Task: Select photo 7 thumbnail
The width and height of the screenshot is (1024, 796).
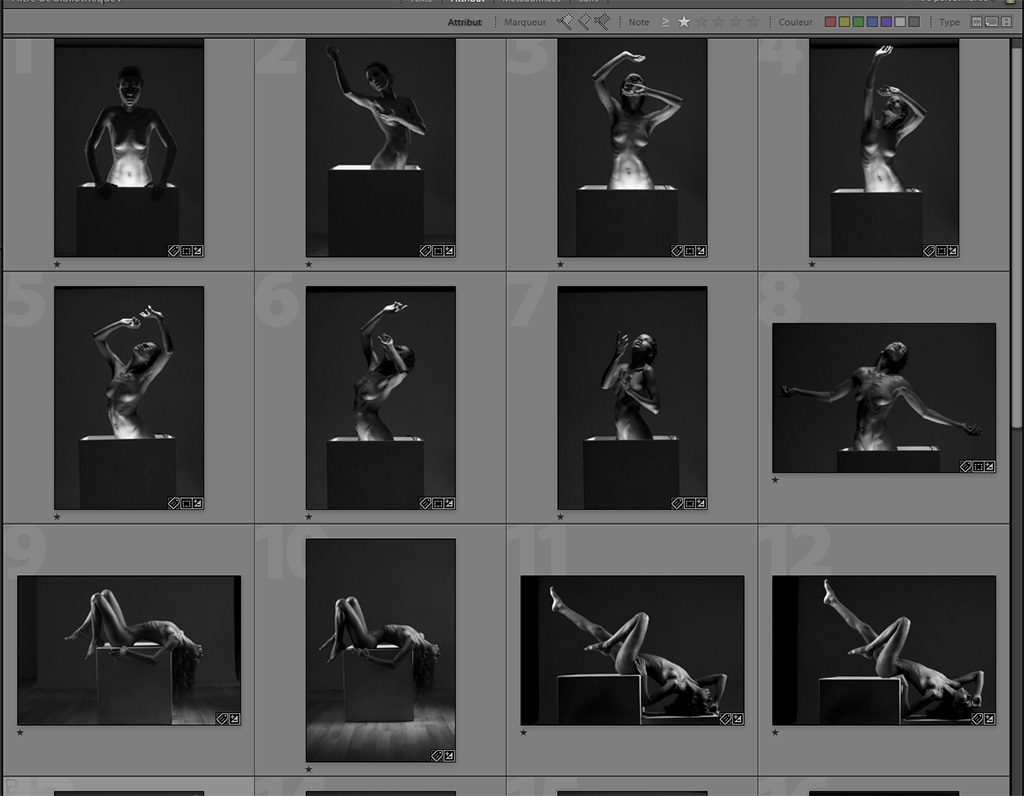Action: click(x=632, y=398)
